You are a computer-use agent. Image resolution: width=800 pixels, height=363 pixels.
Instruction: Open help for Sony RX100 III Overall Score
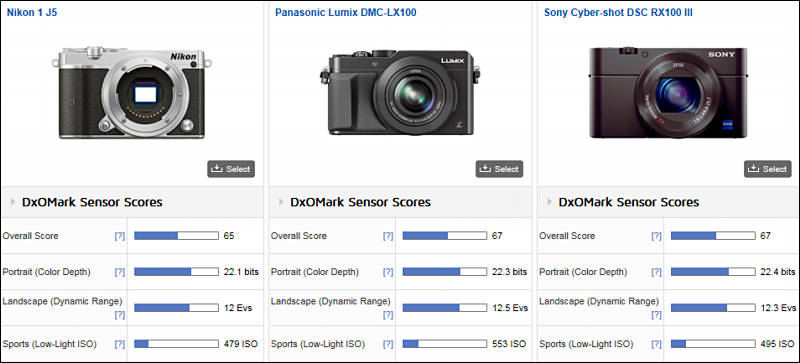656,236
